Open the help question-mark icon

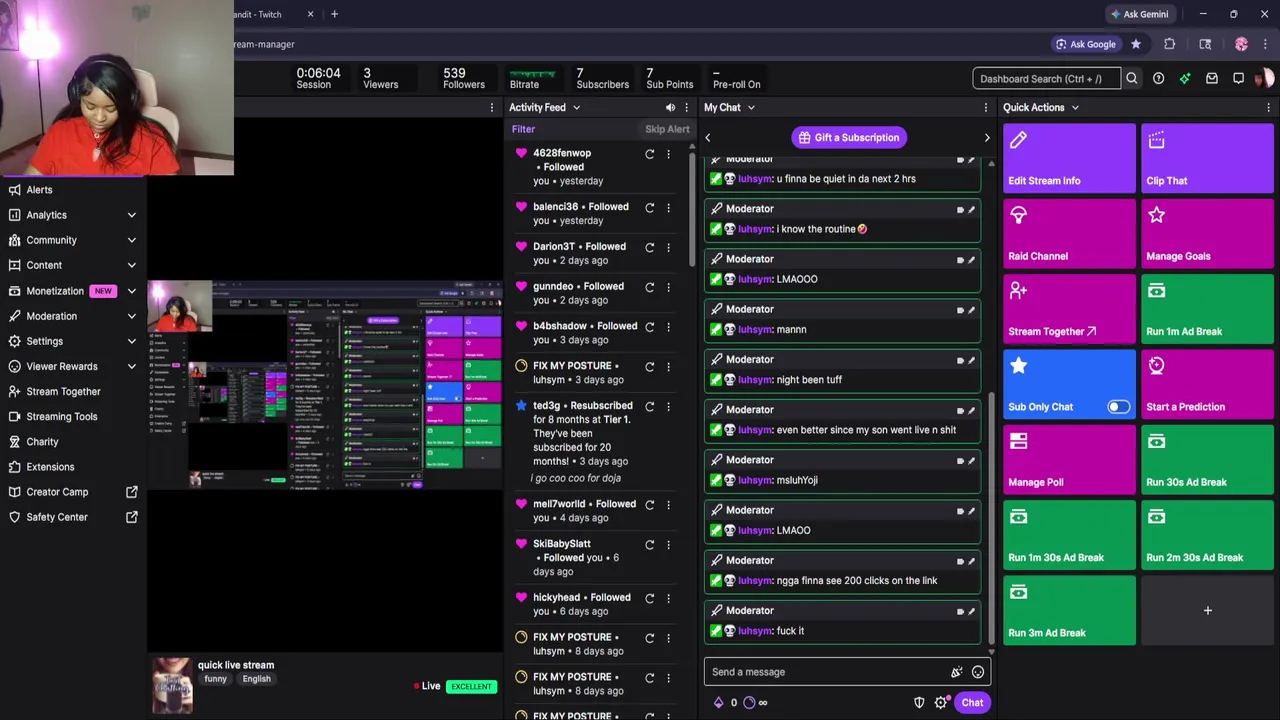click(x=1158, y=78)
